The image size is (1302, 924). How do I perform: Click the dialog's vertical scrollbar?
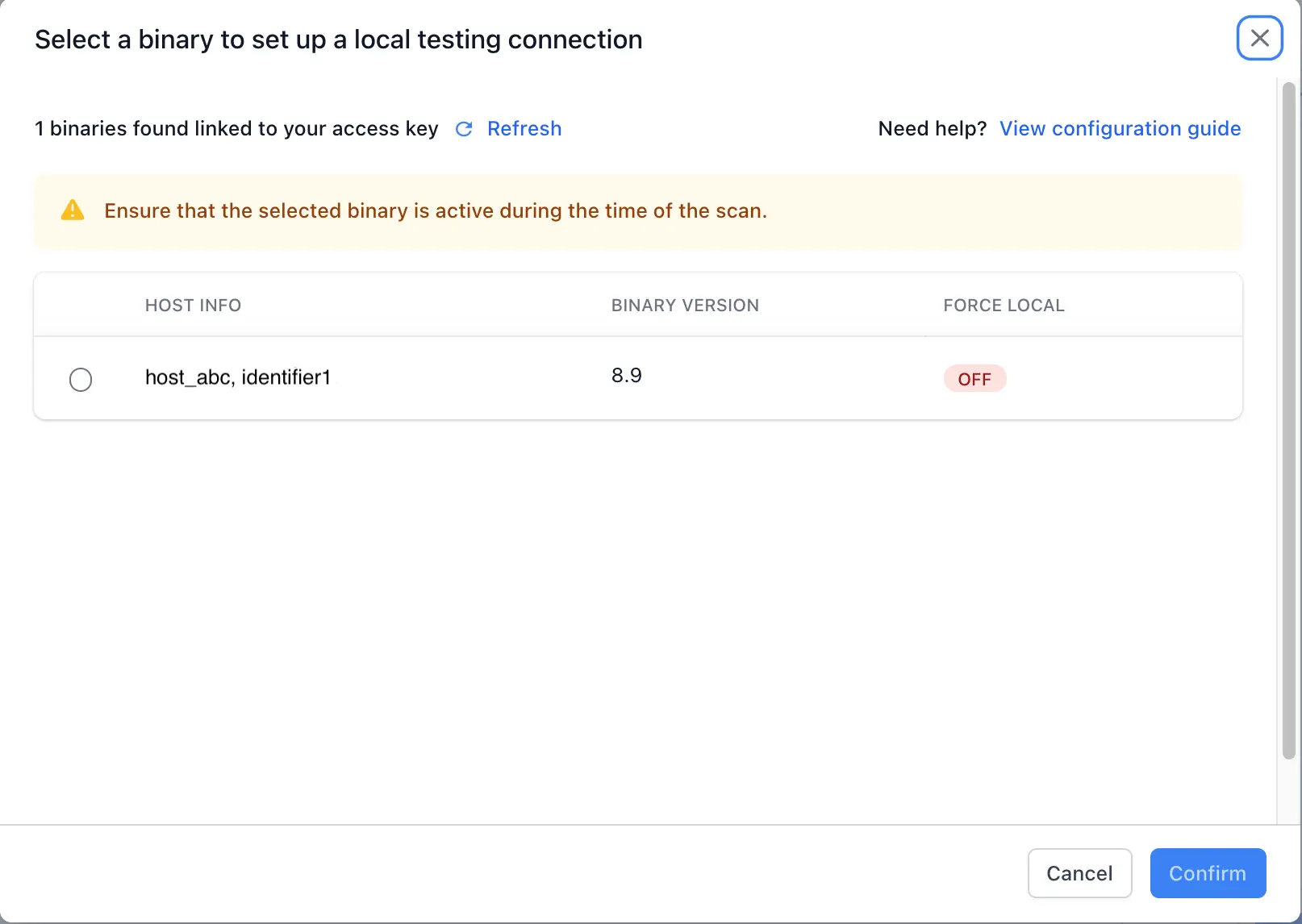tap(1288, 419)
